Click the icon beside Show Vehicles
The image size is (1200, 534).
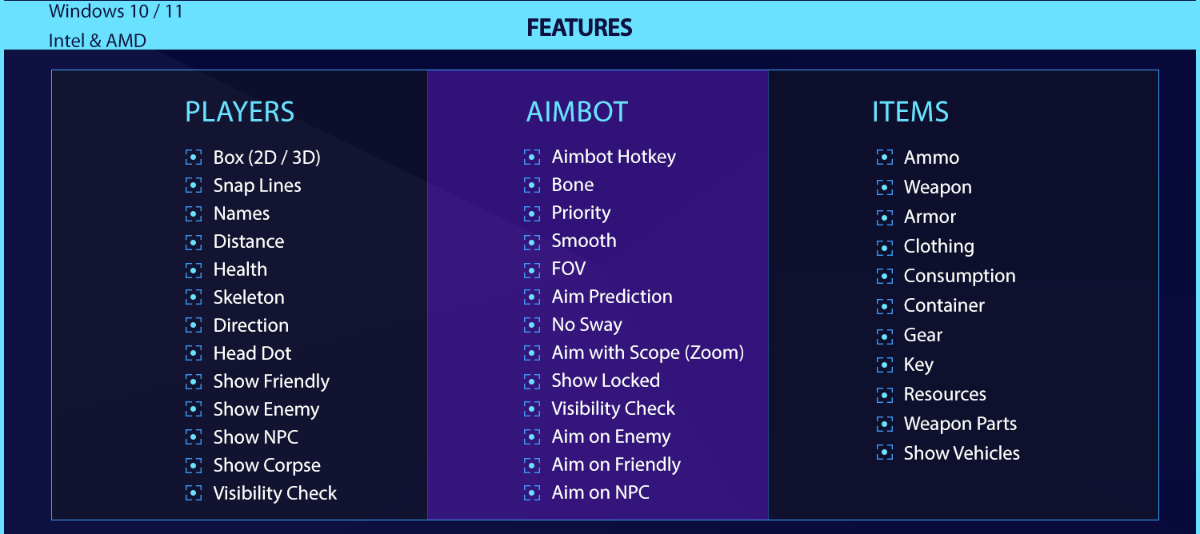click(885, 453)
